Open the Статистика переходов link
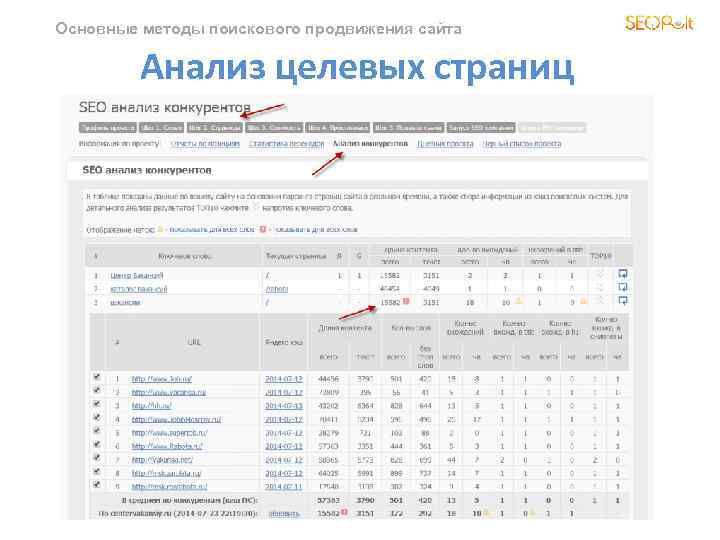The width and height of the screenshot is (720, 540). tap(287, 144)
